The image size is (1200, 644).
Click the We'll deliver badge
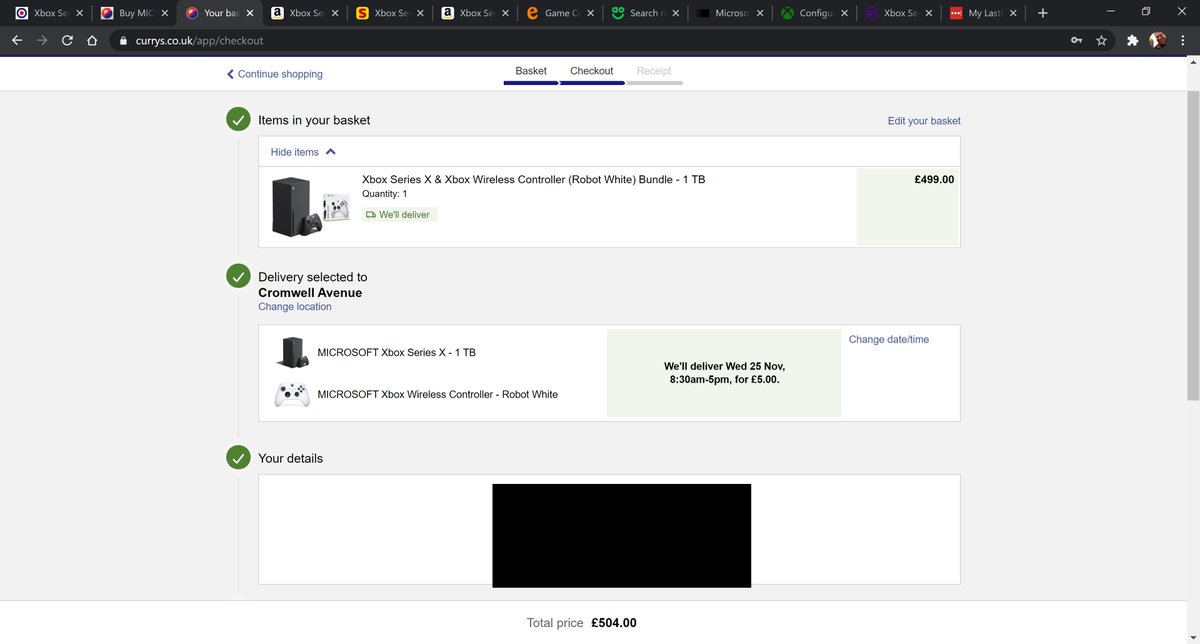tap(399, 215)
